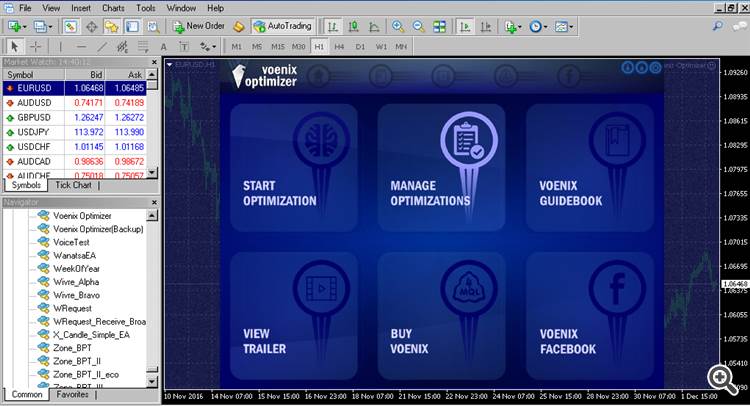Open the profiles dropdown icon
Image resolution: width=750 pixels, height=406 pixels.
click(42, 26)
